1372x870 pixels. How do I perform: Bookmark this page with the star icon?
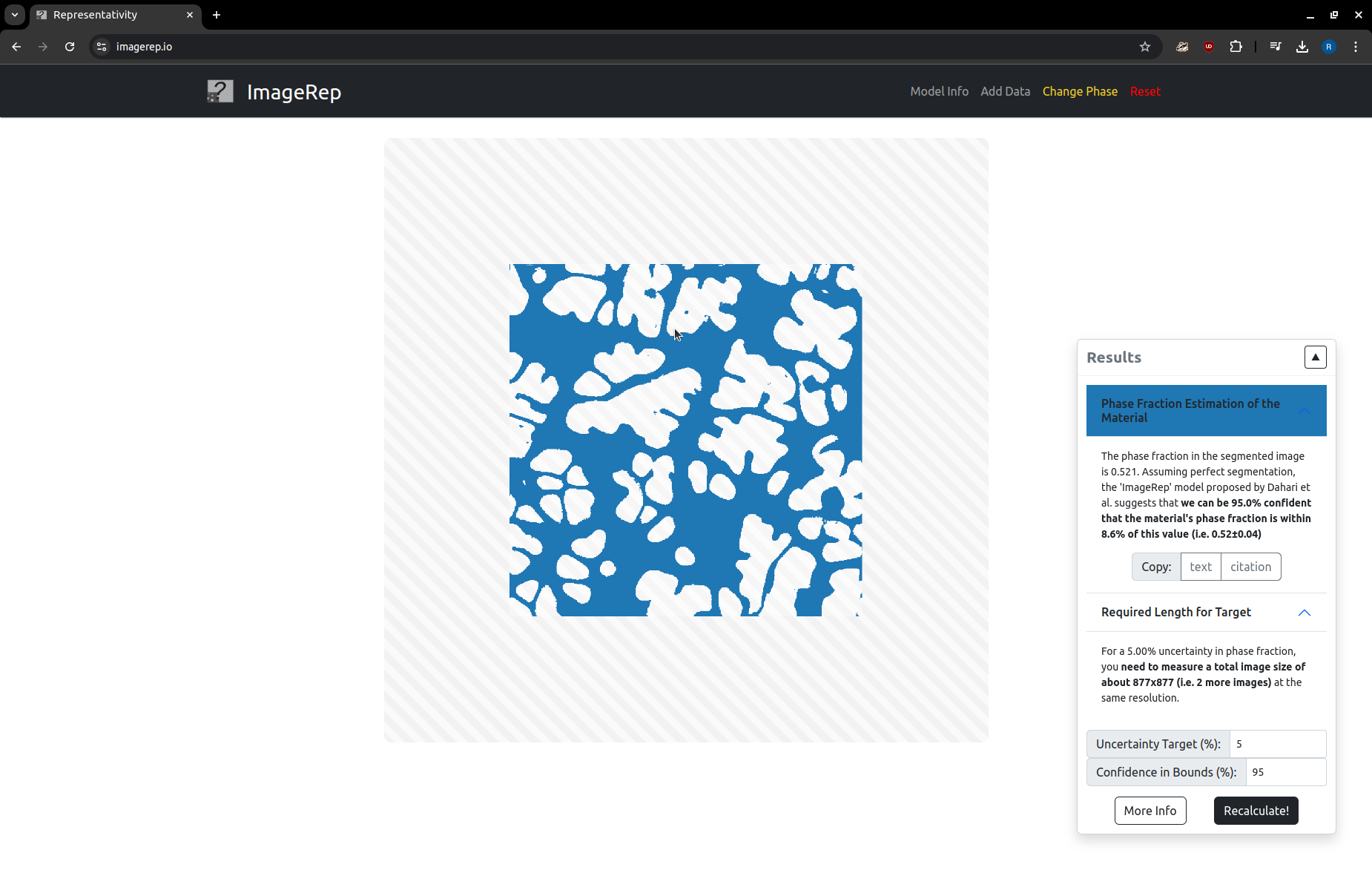1145,47
